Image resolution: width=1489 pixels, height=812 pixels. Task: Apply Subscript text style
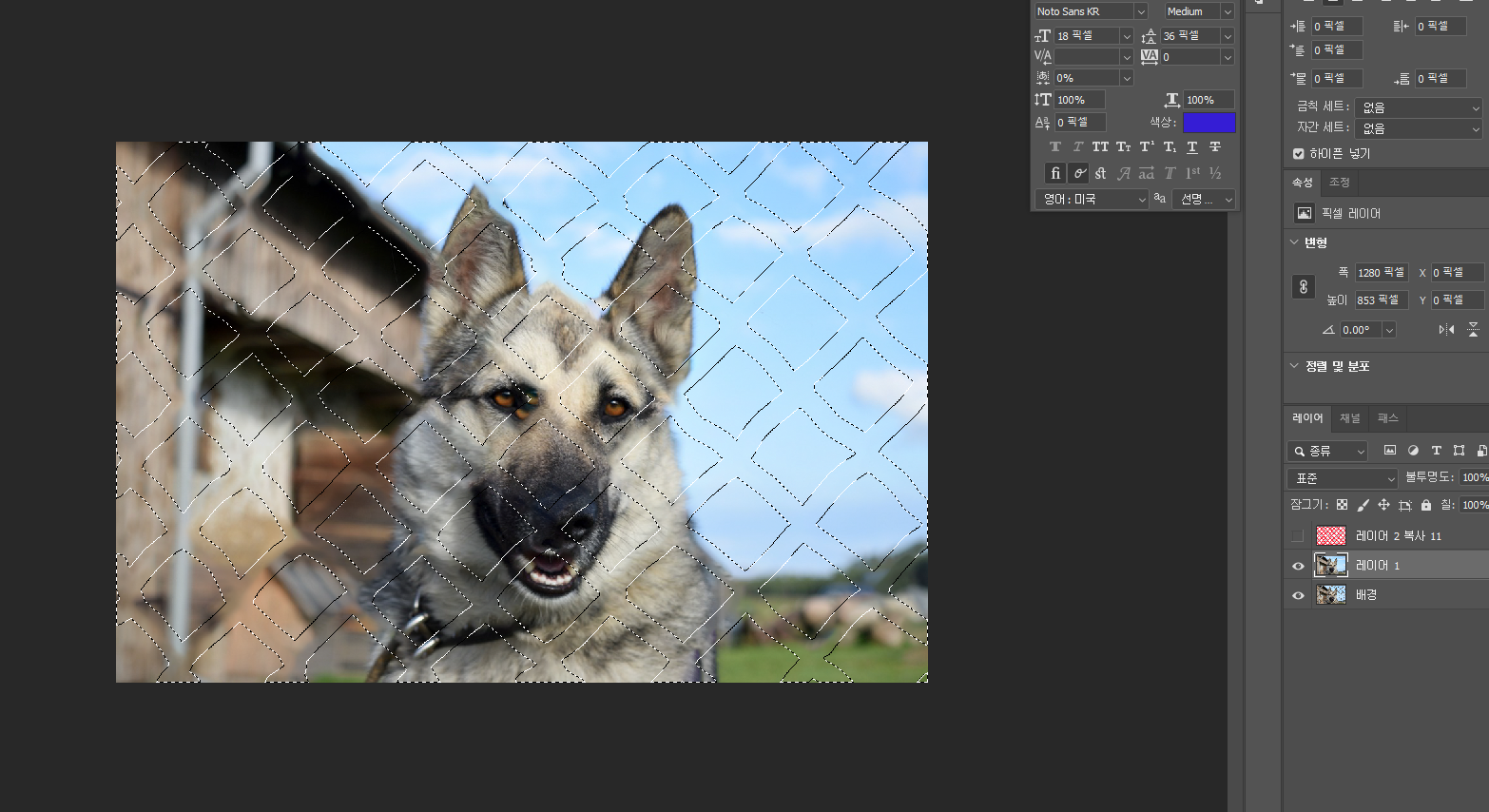(1169, 146)
